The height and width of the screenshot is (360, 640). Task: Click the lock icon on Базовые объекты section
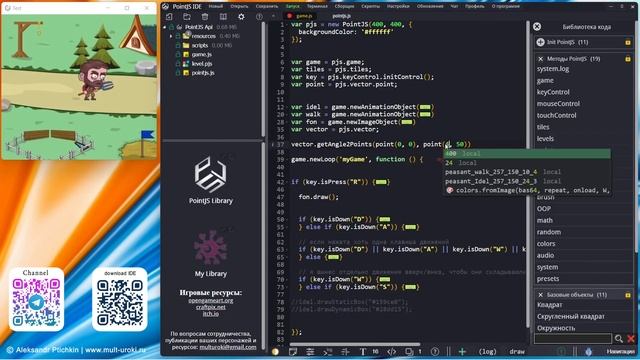628,295
